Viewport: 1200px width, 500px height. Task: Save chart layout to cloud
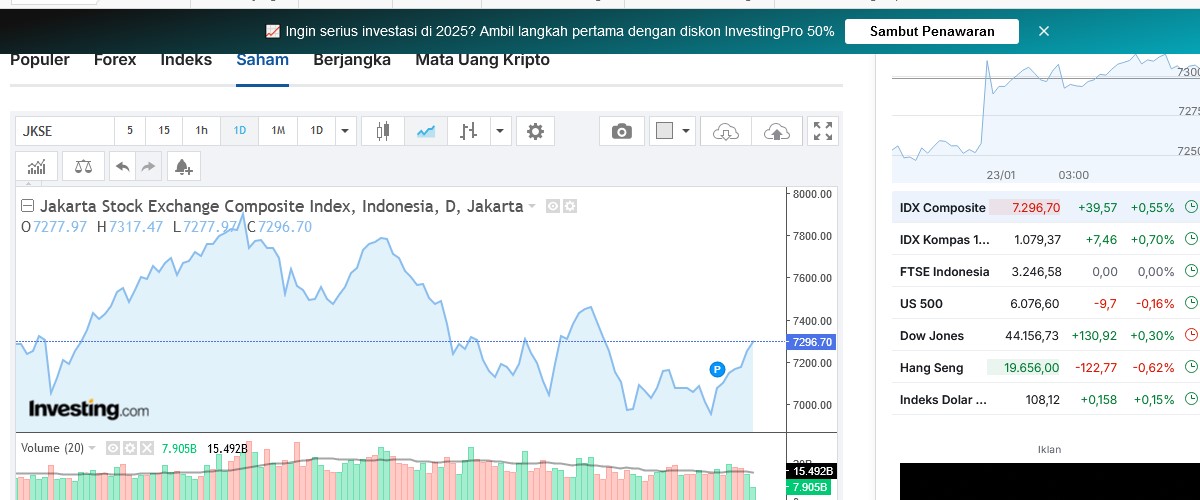775,130
